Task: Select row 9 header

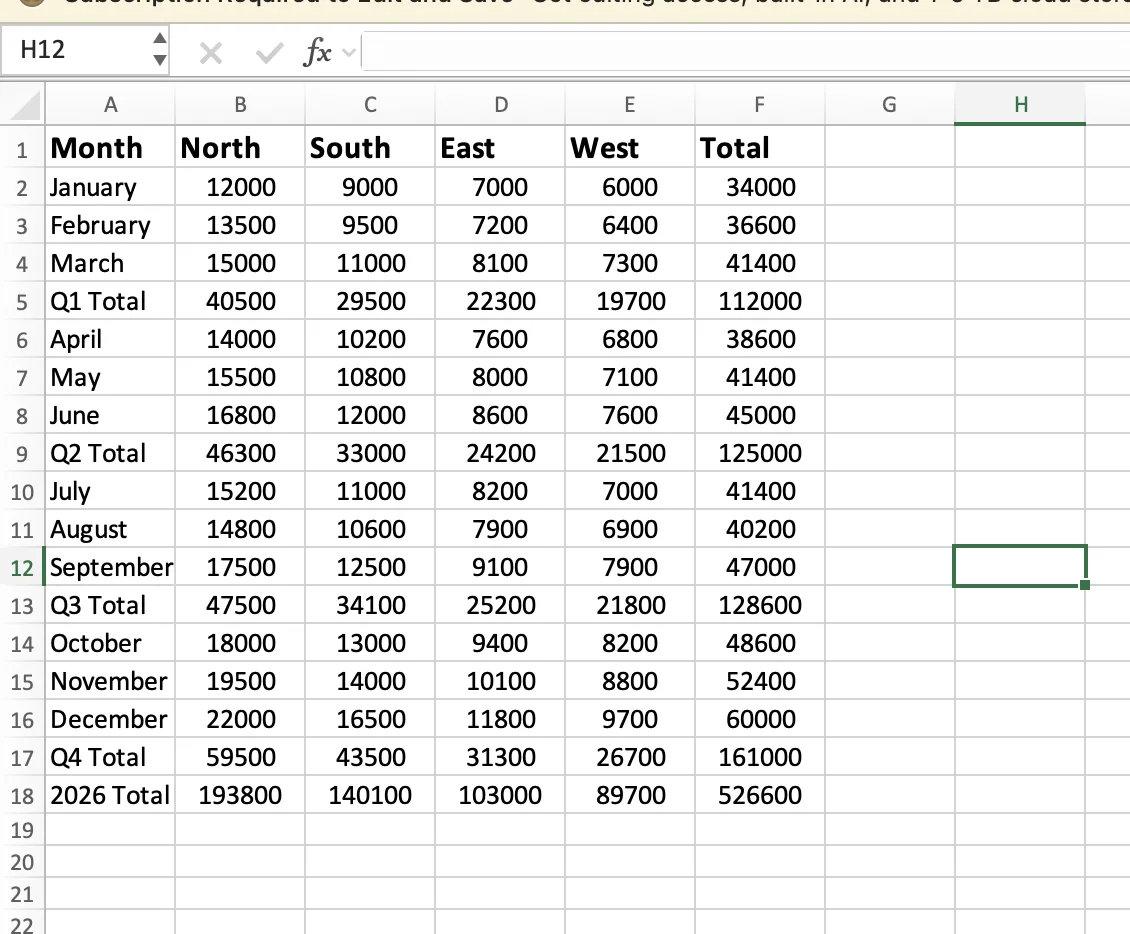Action: [x=22, y=453]
